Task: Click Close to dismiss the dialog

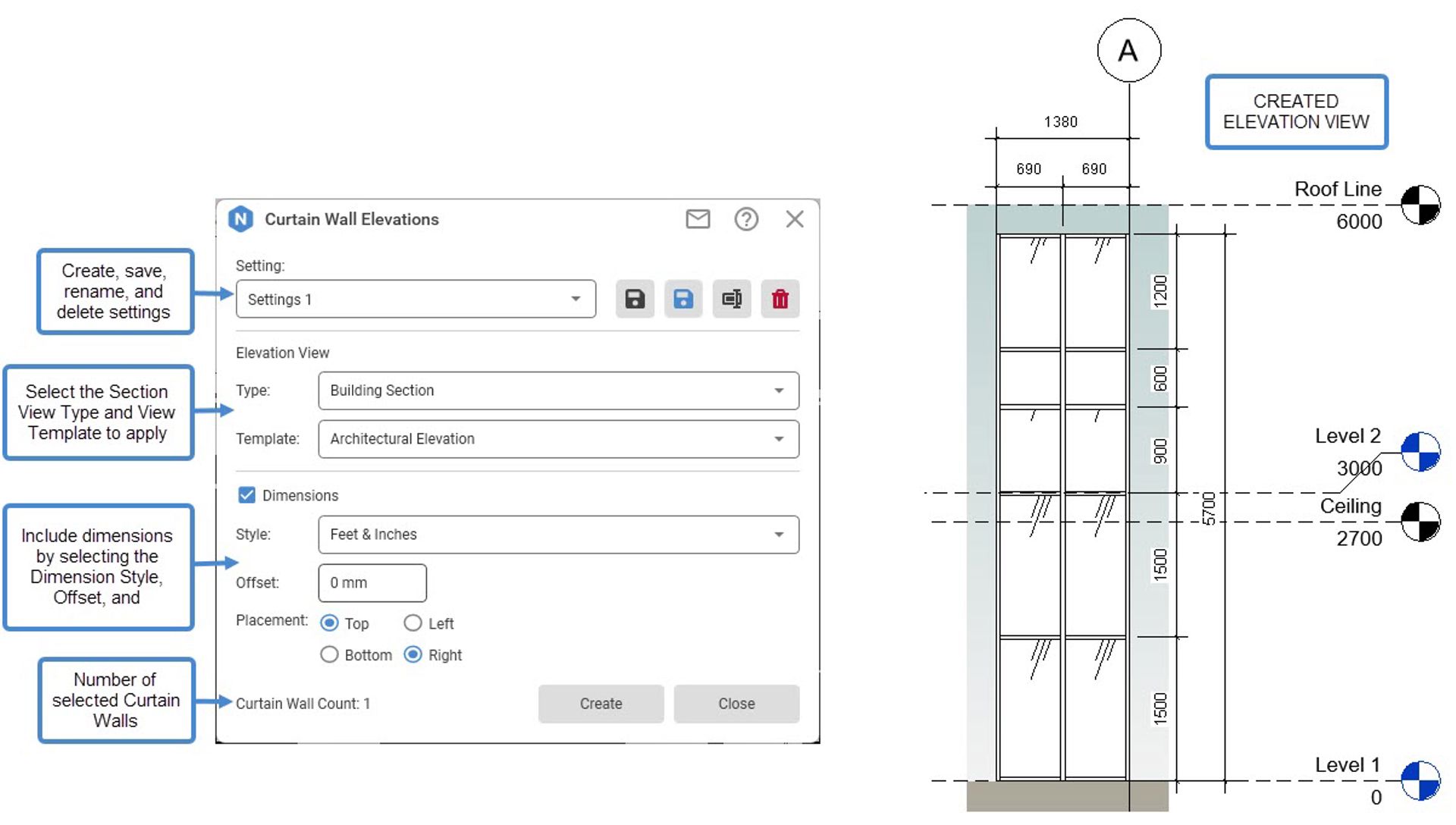Action: [735, 703]
